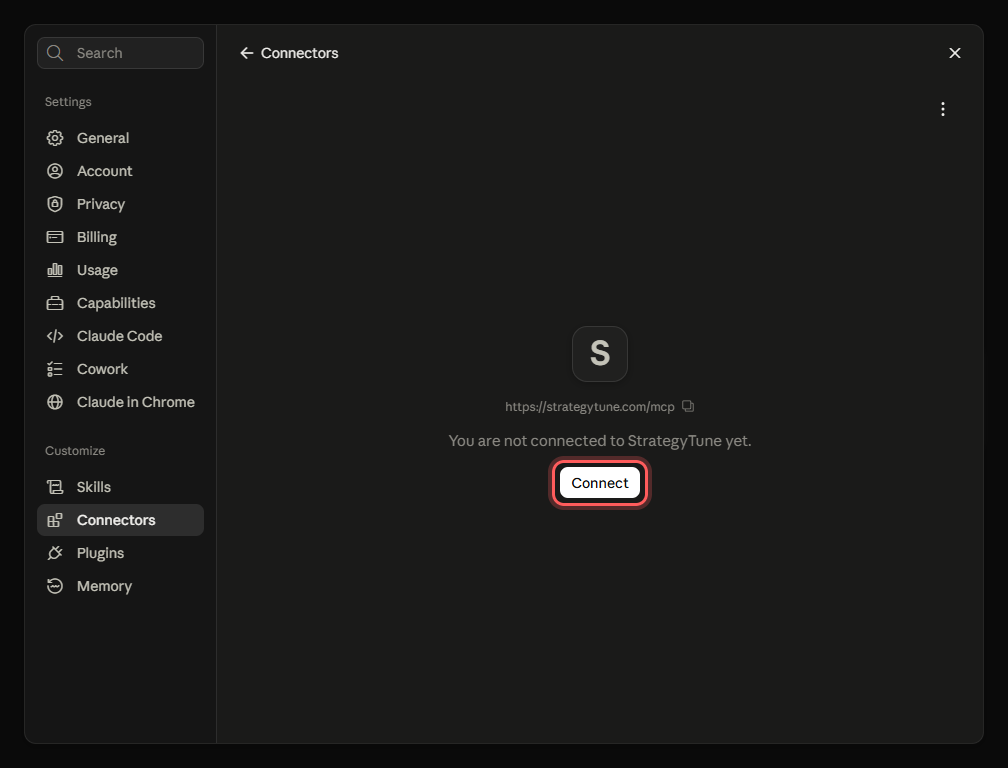This screenshot has height=768, width=1008.
Task: Select the Billing card icon
Action: pyautogui.click(x=55, y=237)
